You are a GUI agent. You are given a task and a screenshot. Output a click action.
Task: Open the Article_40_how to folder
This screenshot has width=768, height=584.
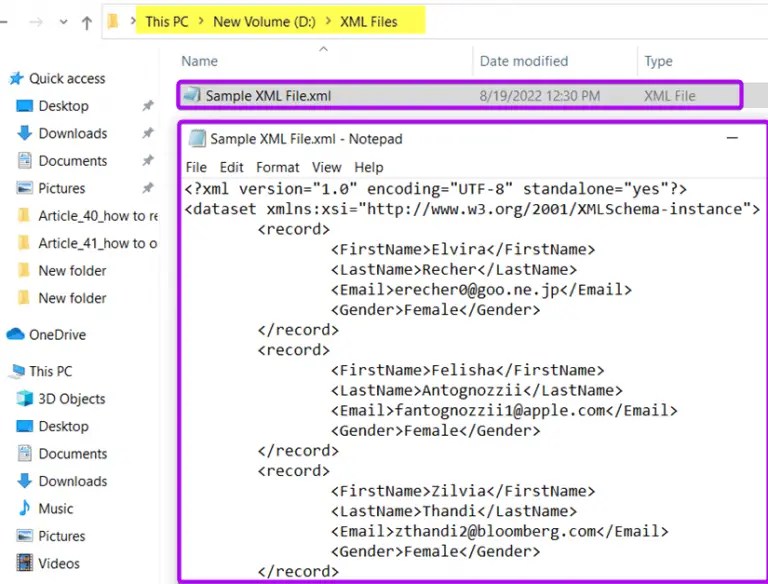[98, 216]
